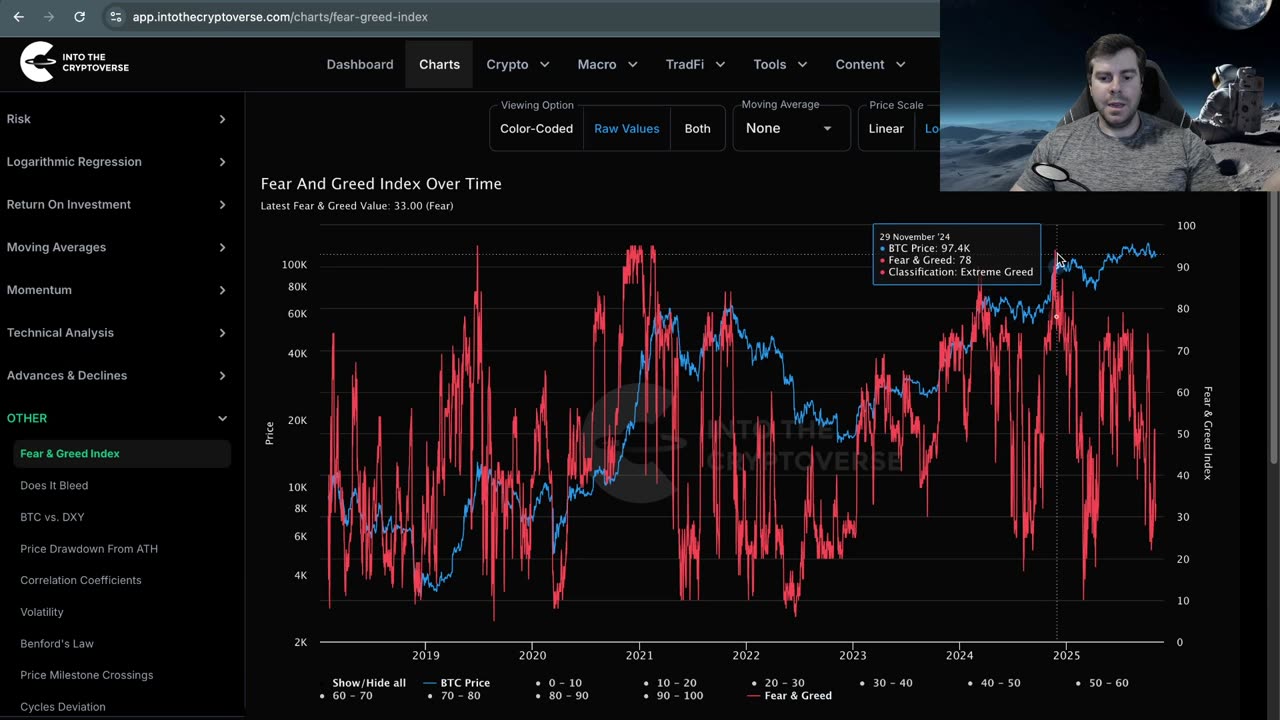
Task: Select Raw Values viewing option
Action: (627, 128)
